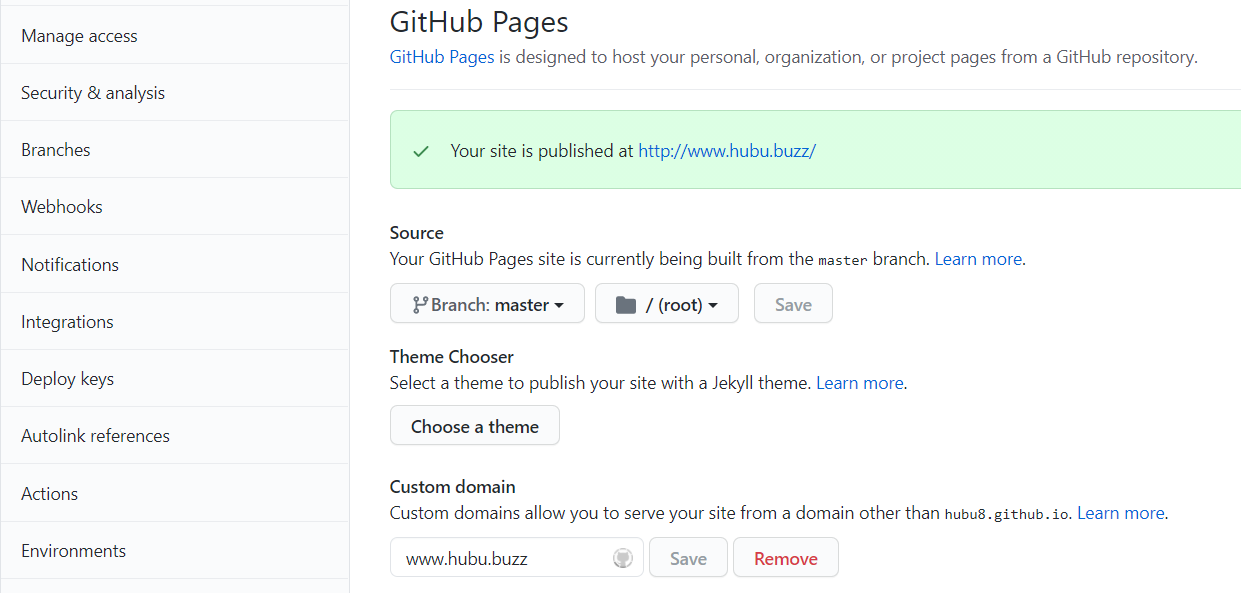This screenshot has height=593, width=1241.
Task: Click the green checkmark published icon
Action: pyautogui.click(x=421, y=151)
